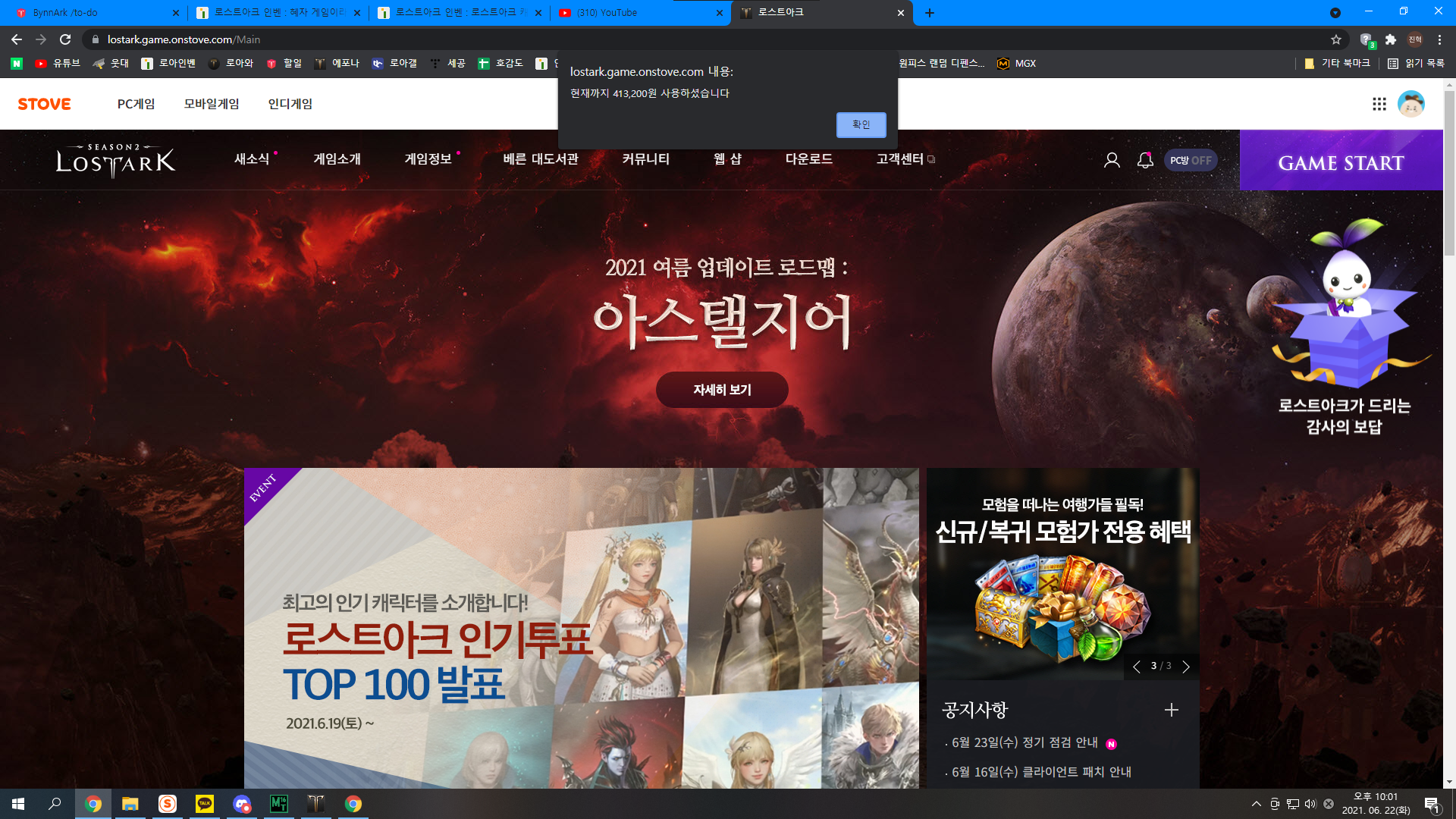Show next slide in the benefits banner

coord(1186,667)
